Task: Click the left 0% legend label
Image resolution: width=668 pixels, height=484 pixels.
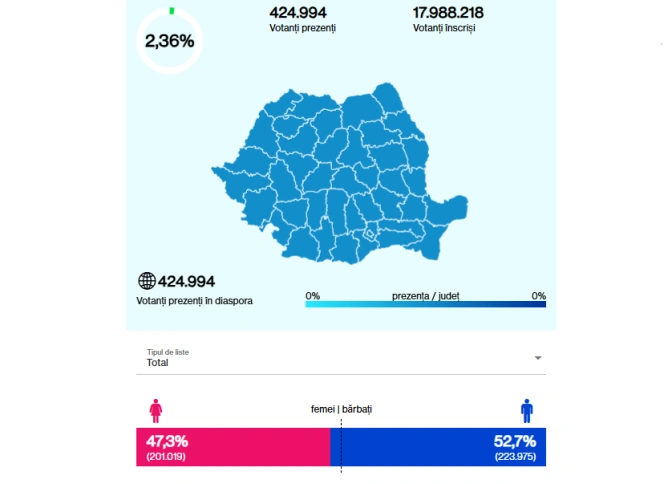Action: click(312, 295)
